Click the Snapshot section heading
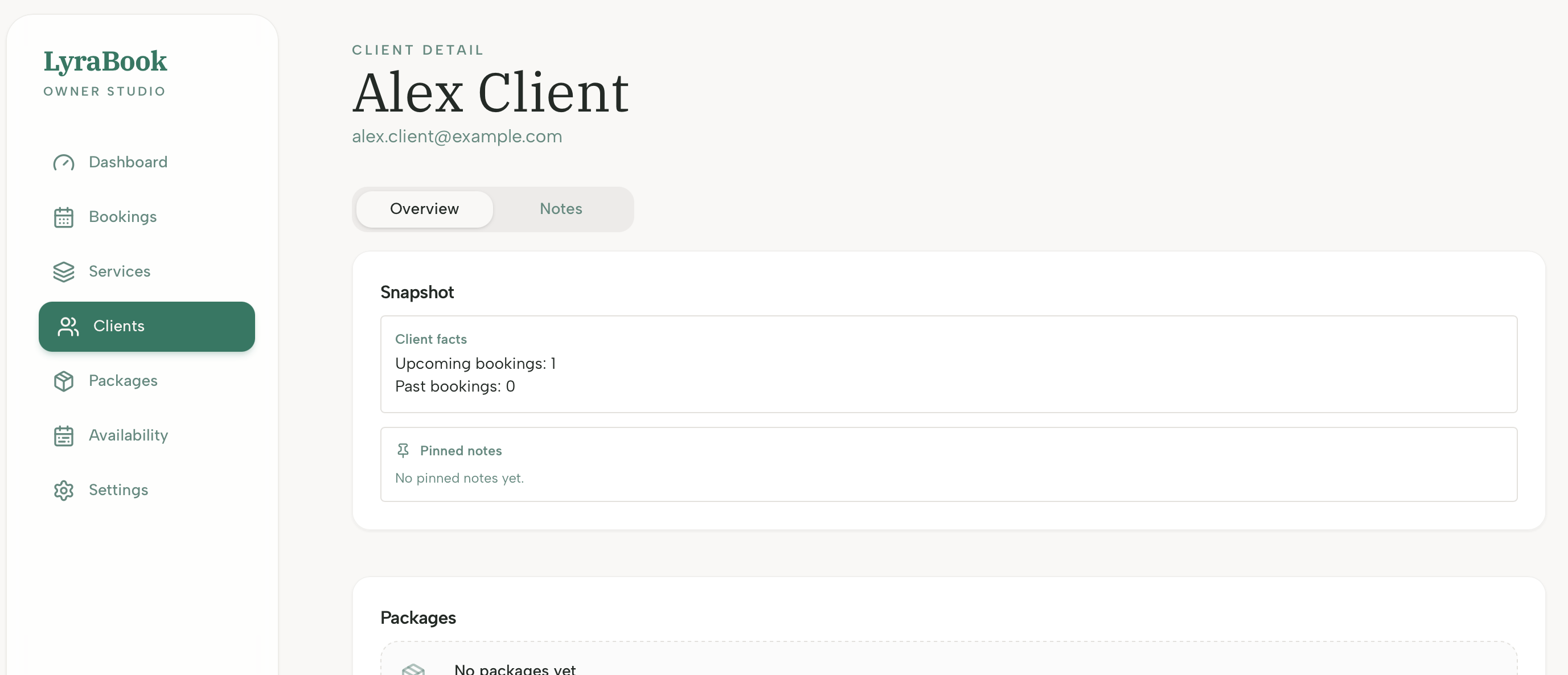 (x=417, y=292)
